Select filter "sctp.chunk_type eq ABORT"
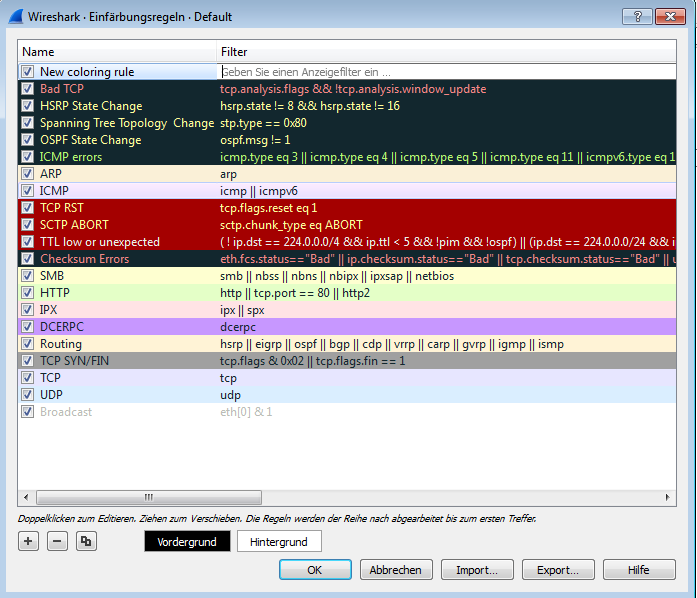The image size is (697, 598). (291, 225)
